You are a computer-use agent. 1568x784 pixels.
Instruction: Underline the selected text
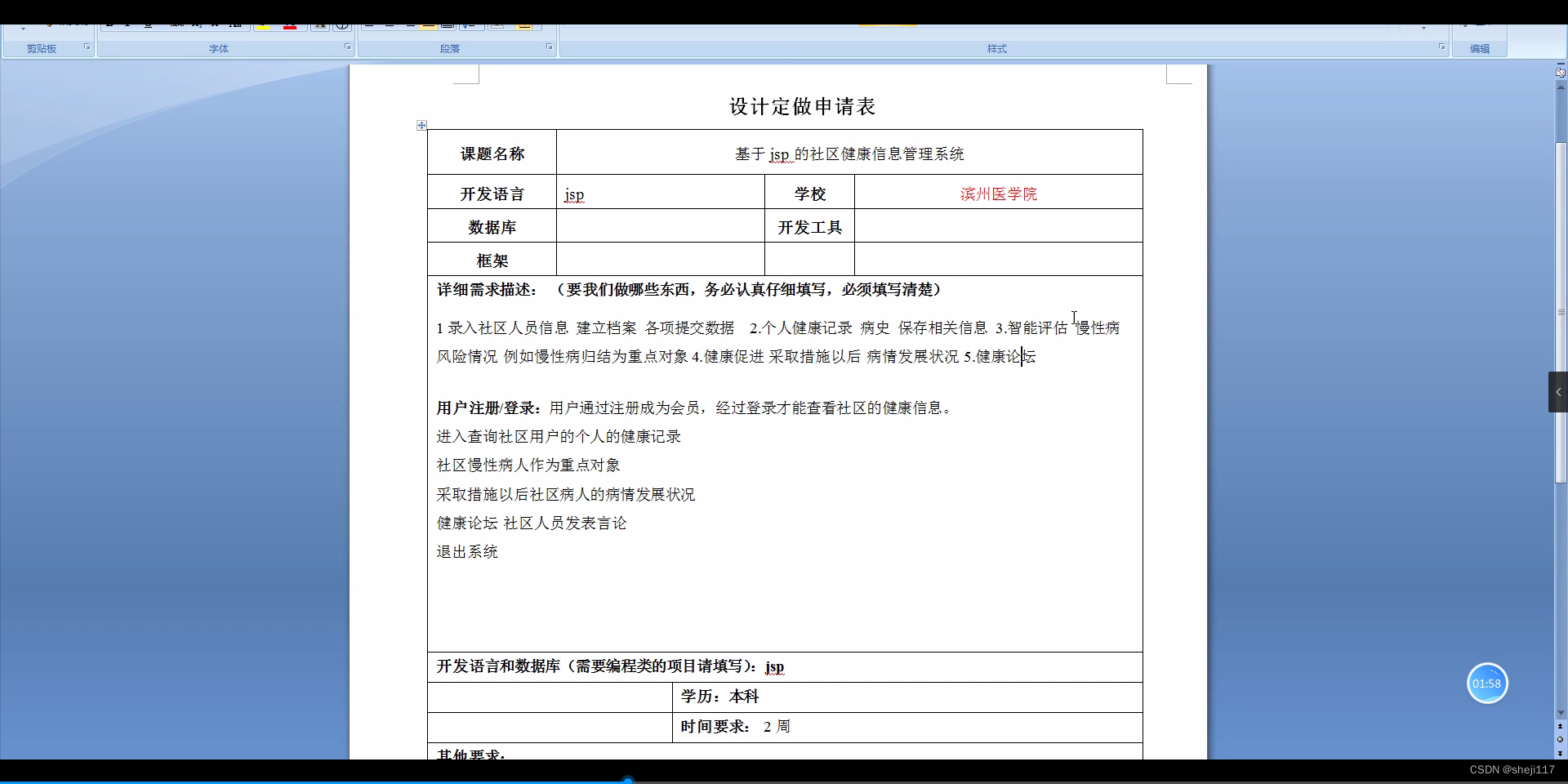[x=149, y=24]
